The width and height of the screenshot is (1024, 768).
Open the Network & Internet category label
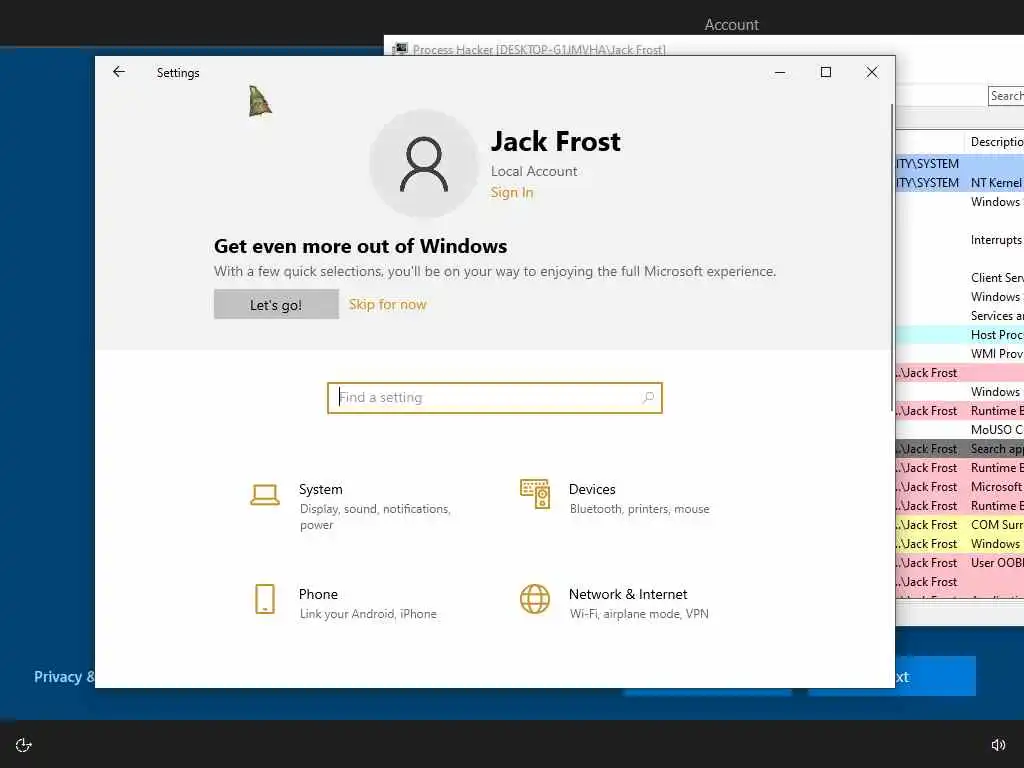click(628, 594)
